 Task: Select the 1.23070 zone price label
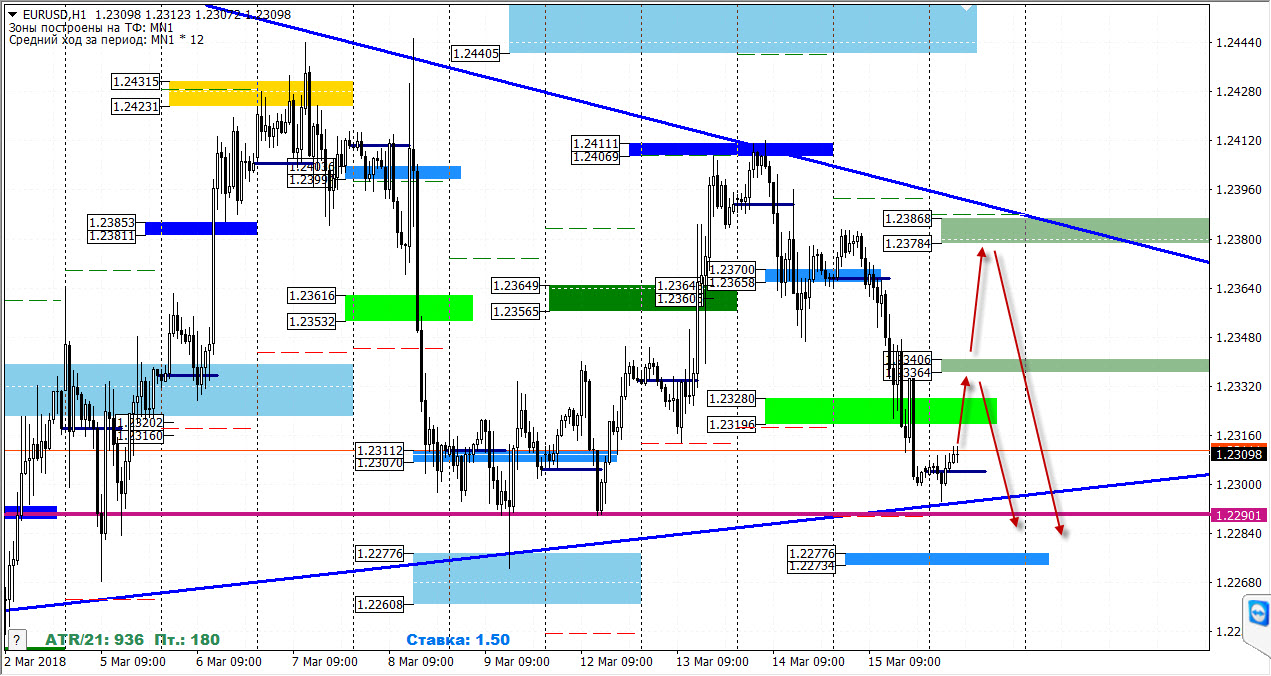(x=380, y=463)
